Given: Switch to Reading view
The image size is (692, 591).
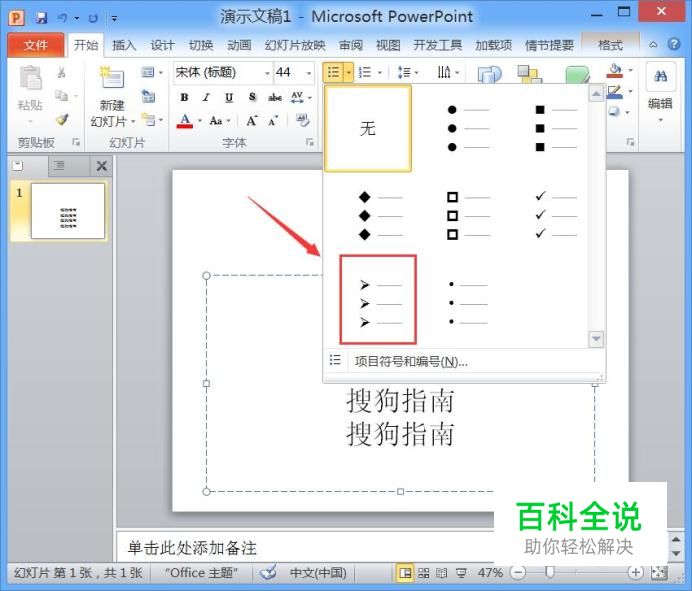Looking at the screenshot, I should coord(441,573).
